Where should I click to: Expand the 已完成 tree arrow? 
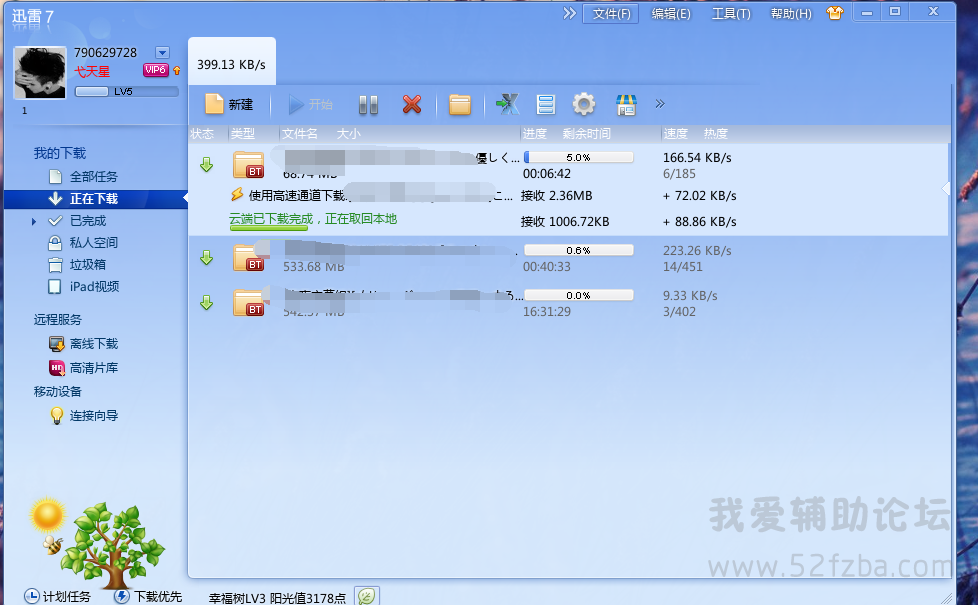pyautogui.click(x=34, y=221)
